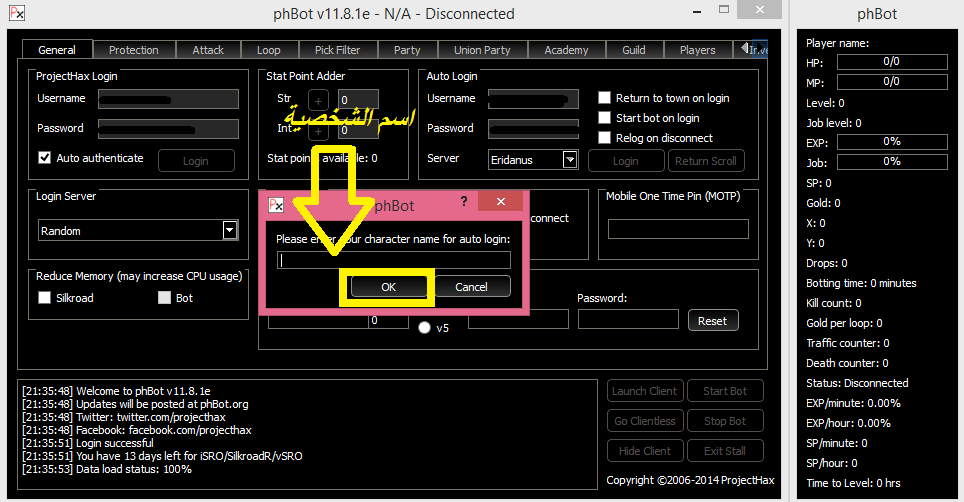Click the Exit Stall button
The height and width of the screenshot is (502, 964).
click(x=725, y=450)
